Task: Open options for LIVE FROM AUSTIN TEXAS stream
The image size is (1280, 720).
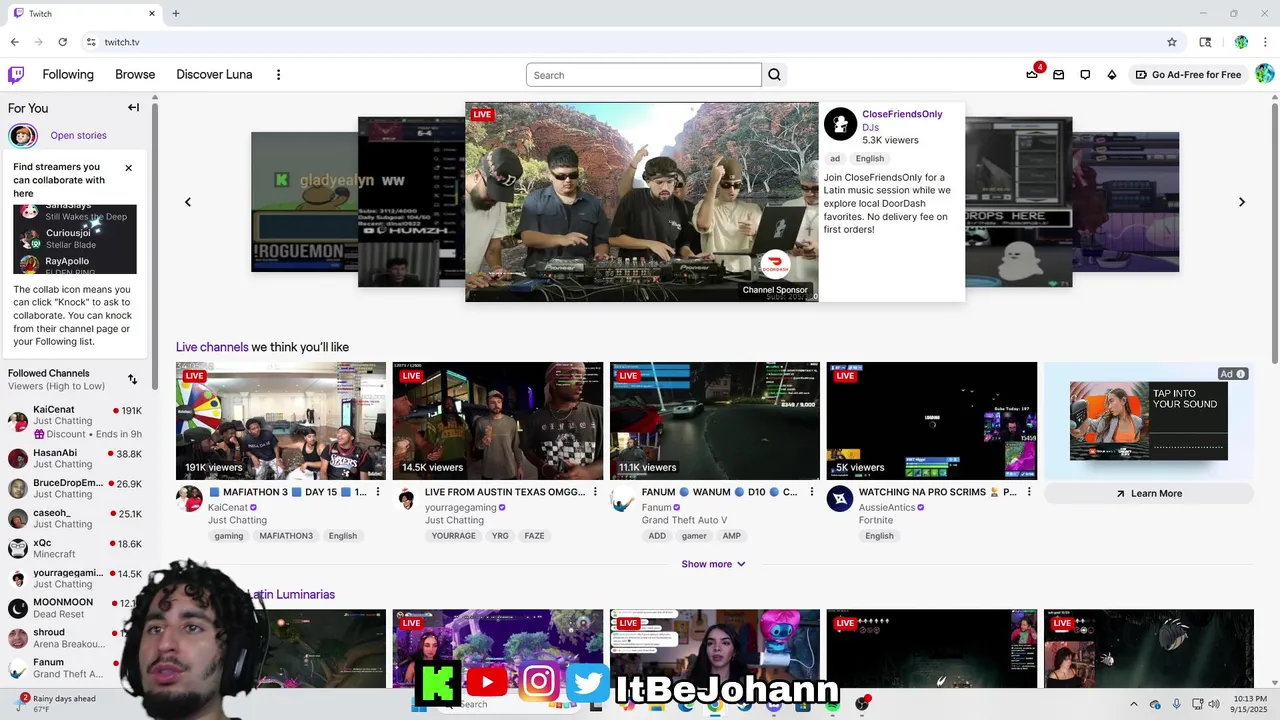Action: tap(595, 492)
